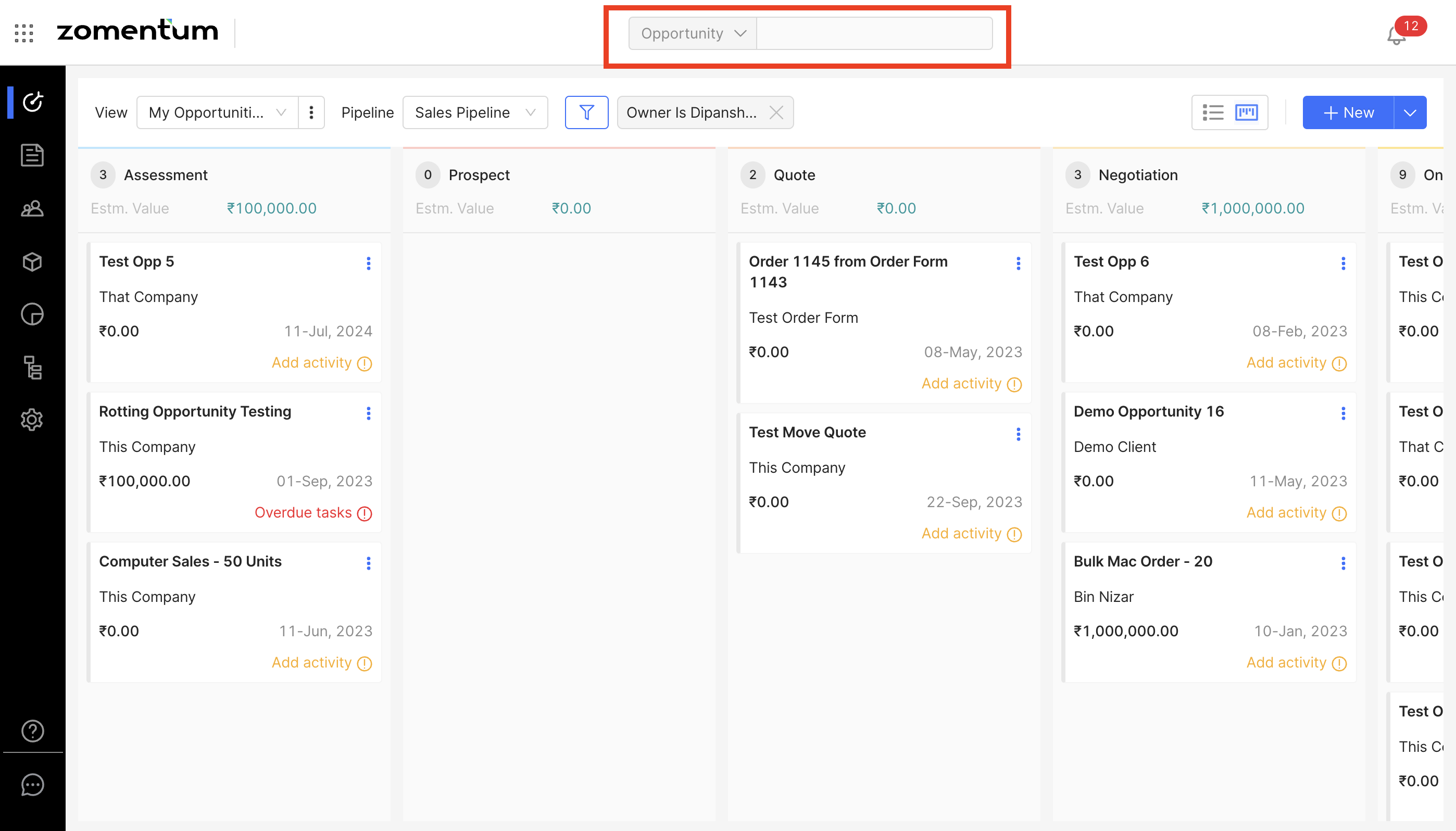Click the New opportunity button
This screenshot has height=831, width=1456.
1348,112
